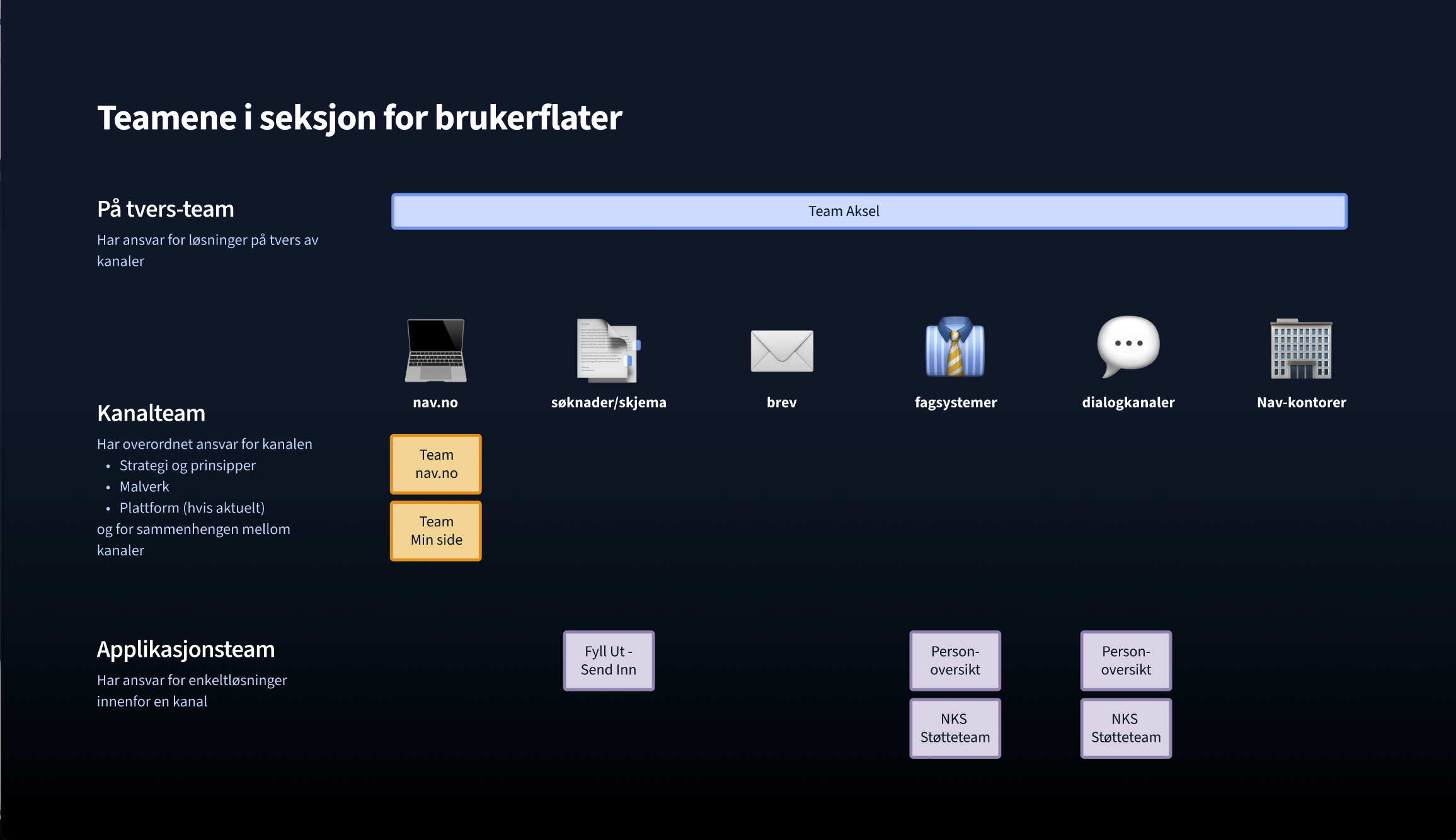Click the office building Nav-kontorer icon
Image resolution: width=1456 pixels, height=840 pixels.
(1301, 348)
